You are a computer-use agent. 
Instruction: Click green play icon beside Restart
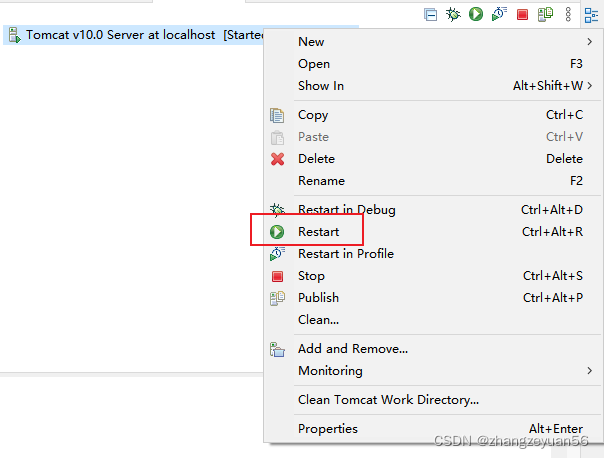point(277,232)
